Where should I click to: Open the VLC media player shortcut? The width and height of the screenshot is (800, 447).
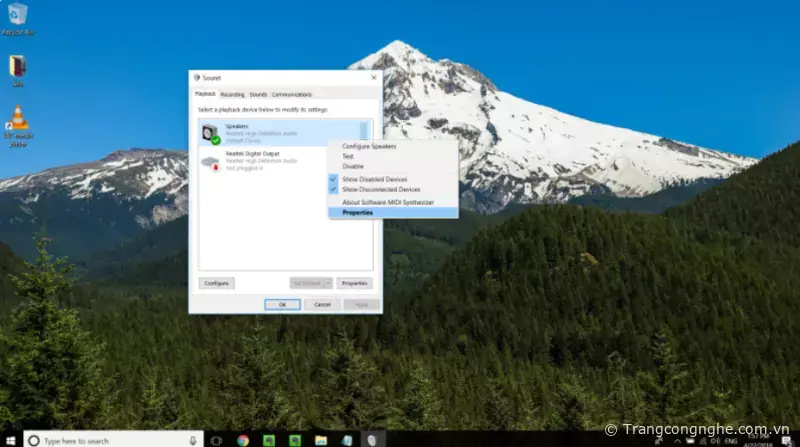click(17, 120)
